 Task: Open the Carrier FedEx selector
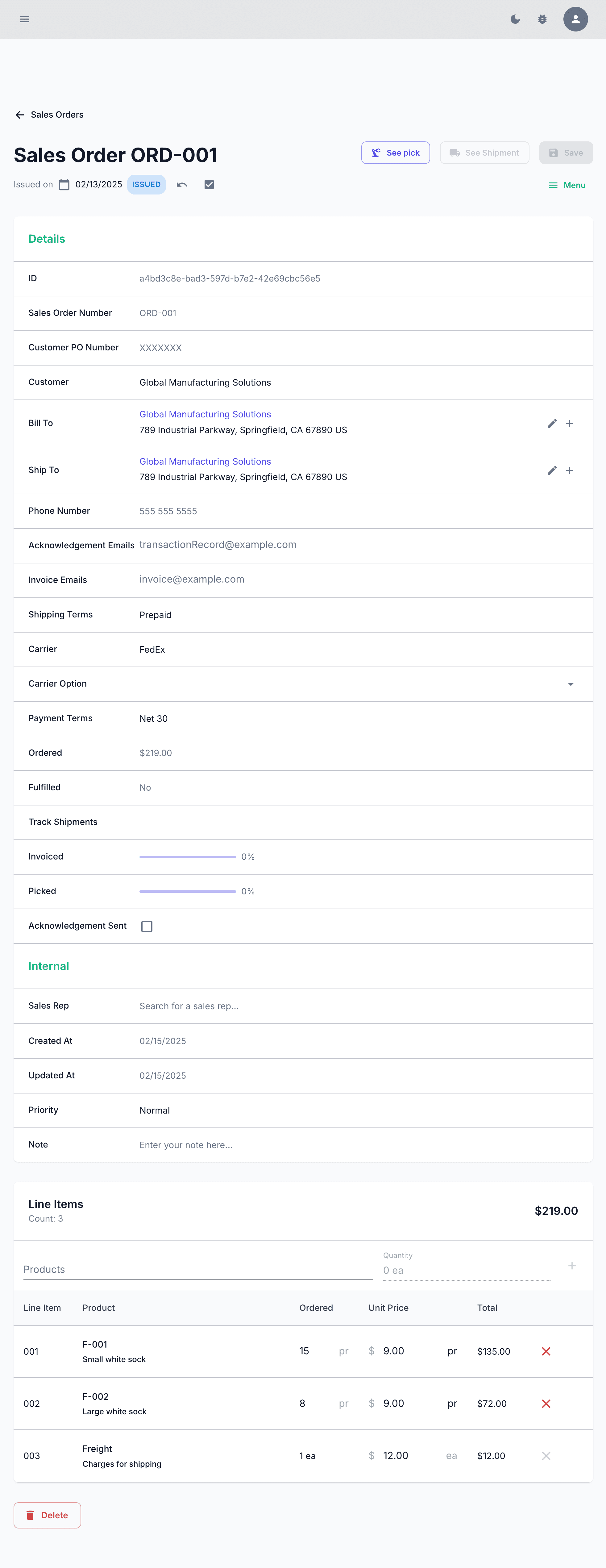tap(359, 650)
